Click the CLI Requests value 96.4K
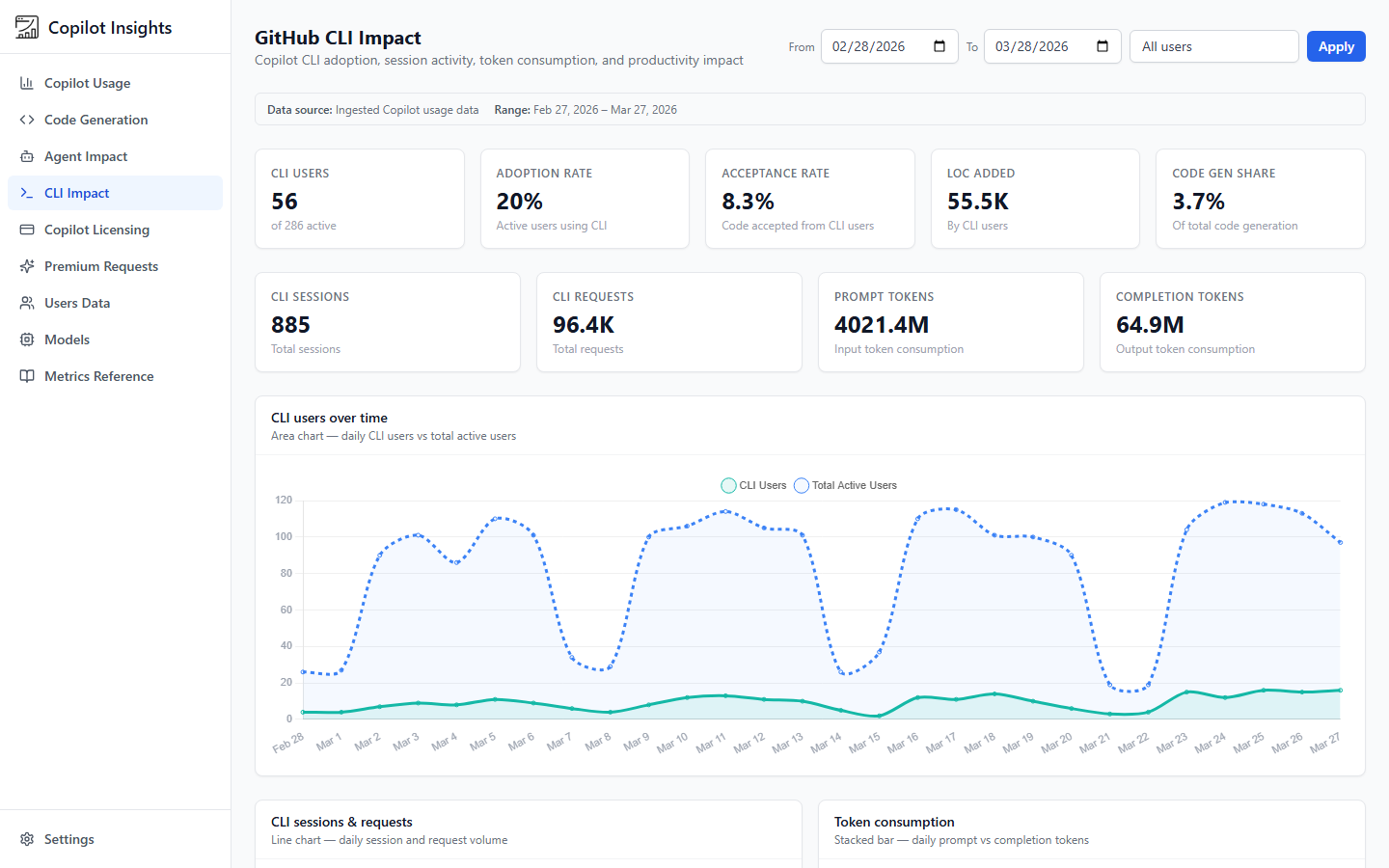 click(x=584, y=325)
